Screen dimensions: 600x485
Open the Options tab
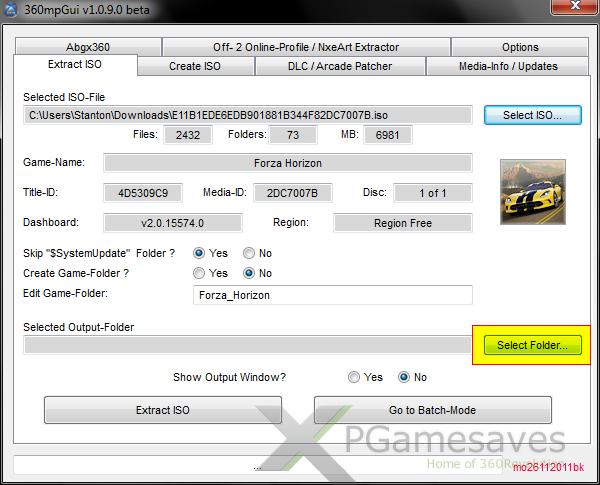click(x=520, y=47)
